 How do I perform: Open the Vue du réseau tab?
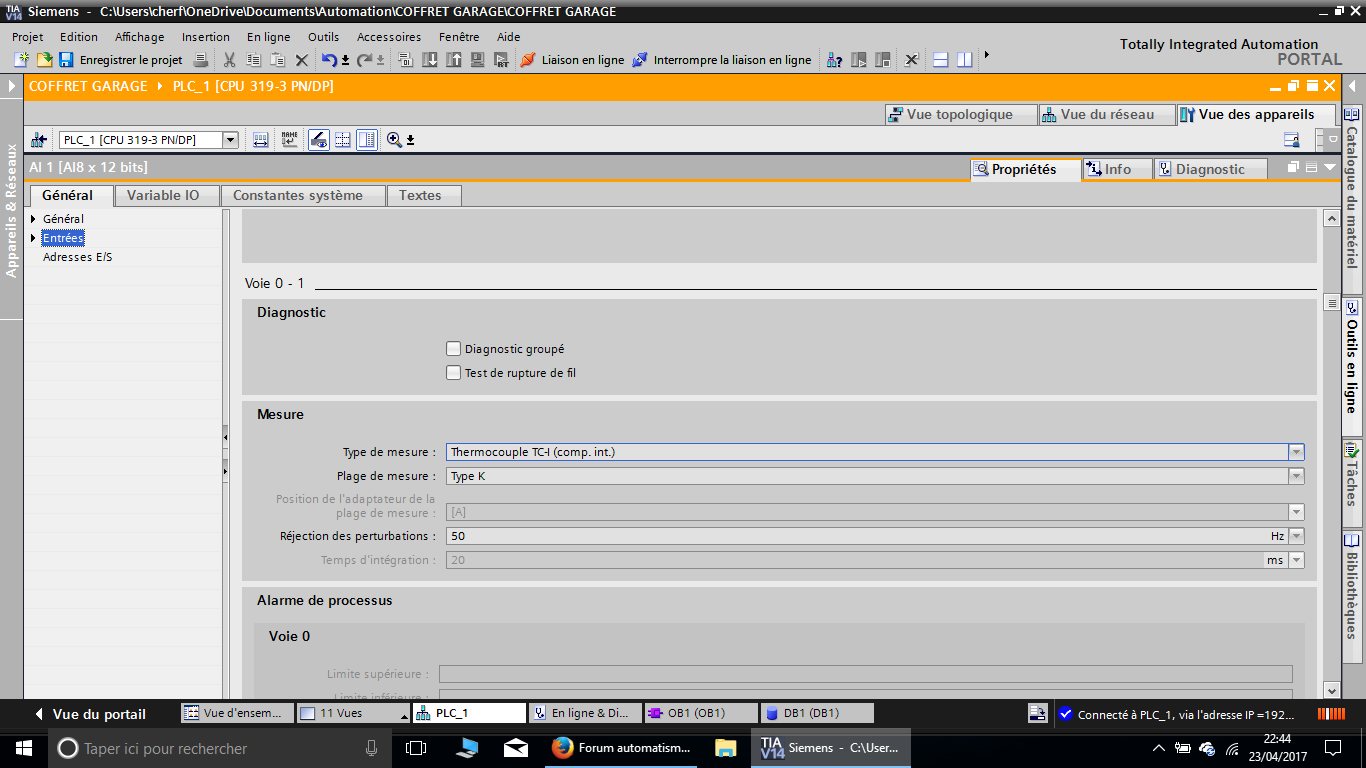coord(1097,115)
